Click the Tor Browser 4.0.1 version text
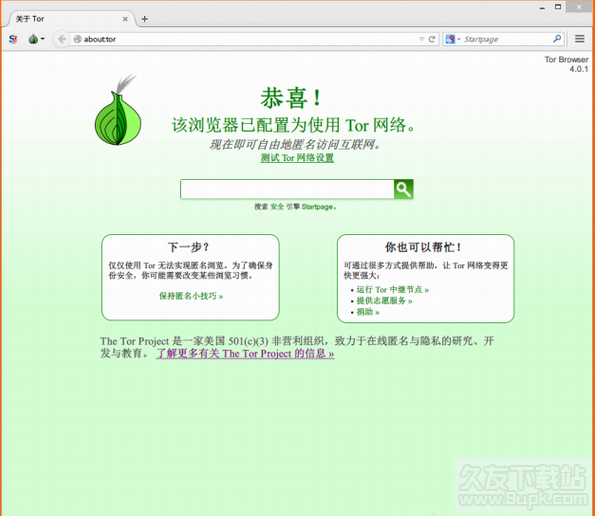The width and height of the screenshot is (595, 516). click(566, 64)
